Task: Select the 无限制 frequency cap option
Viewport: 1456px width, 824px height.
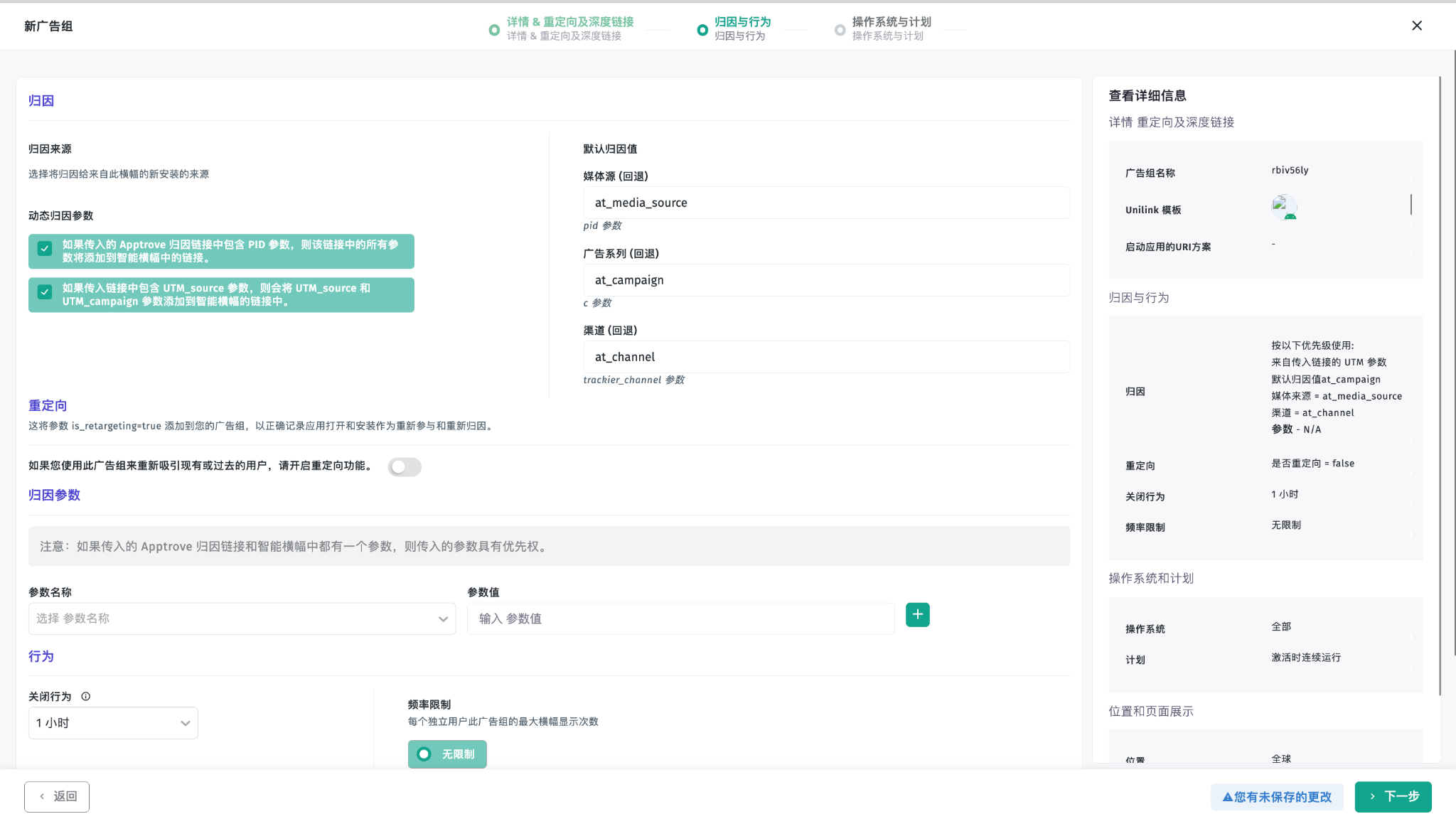Action: coord(447,754)
